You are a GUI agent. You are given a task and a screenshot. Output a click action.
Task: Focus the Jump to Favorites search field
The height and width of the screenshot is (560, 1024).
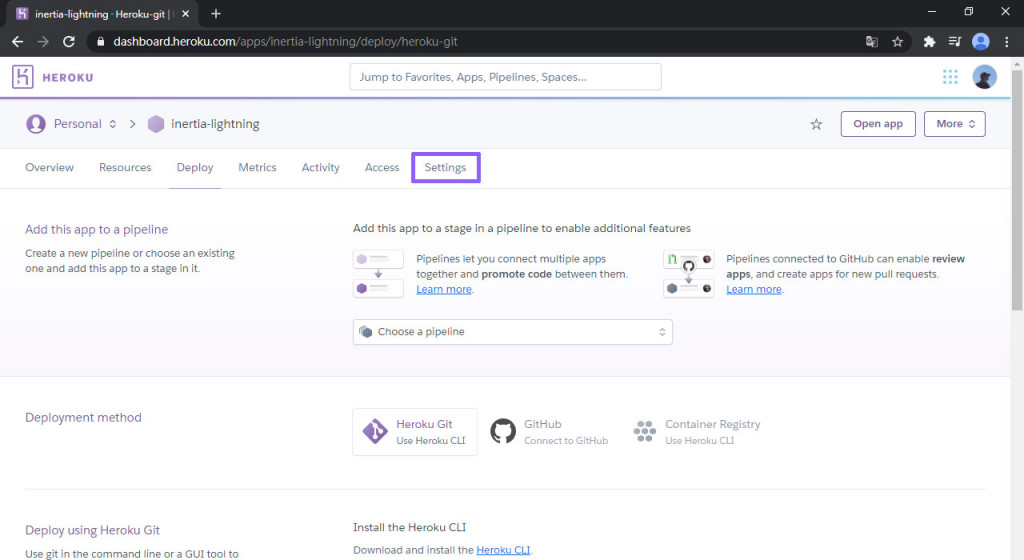point(505,77)
